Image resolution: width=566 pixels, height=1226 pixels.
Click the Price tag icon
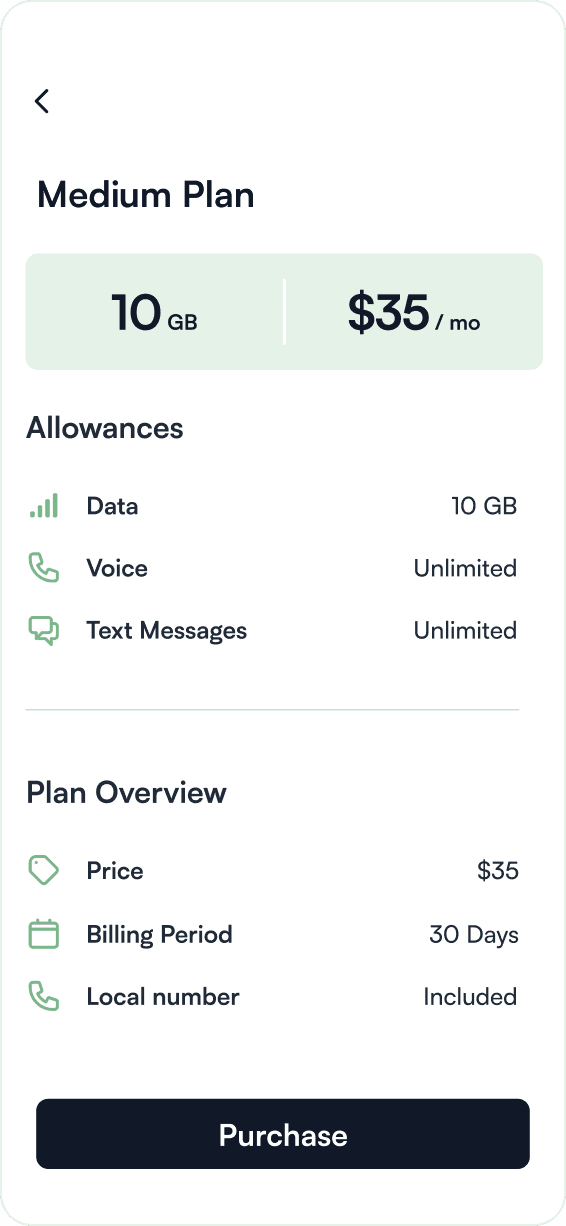[43, 871]
